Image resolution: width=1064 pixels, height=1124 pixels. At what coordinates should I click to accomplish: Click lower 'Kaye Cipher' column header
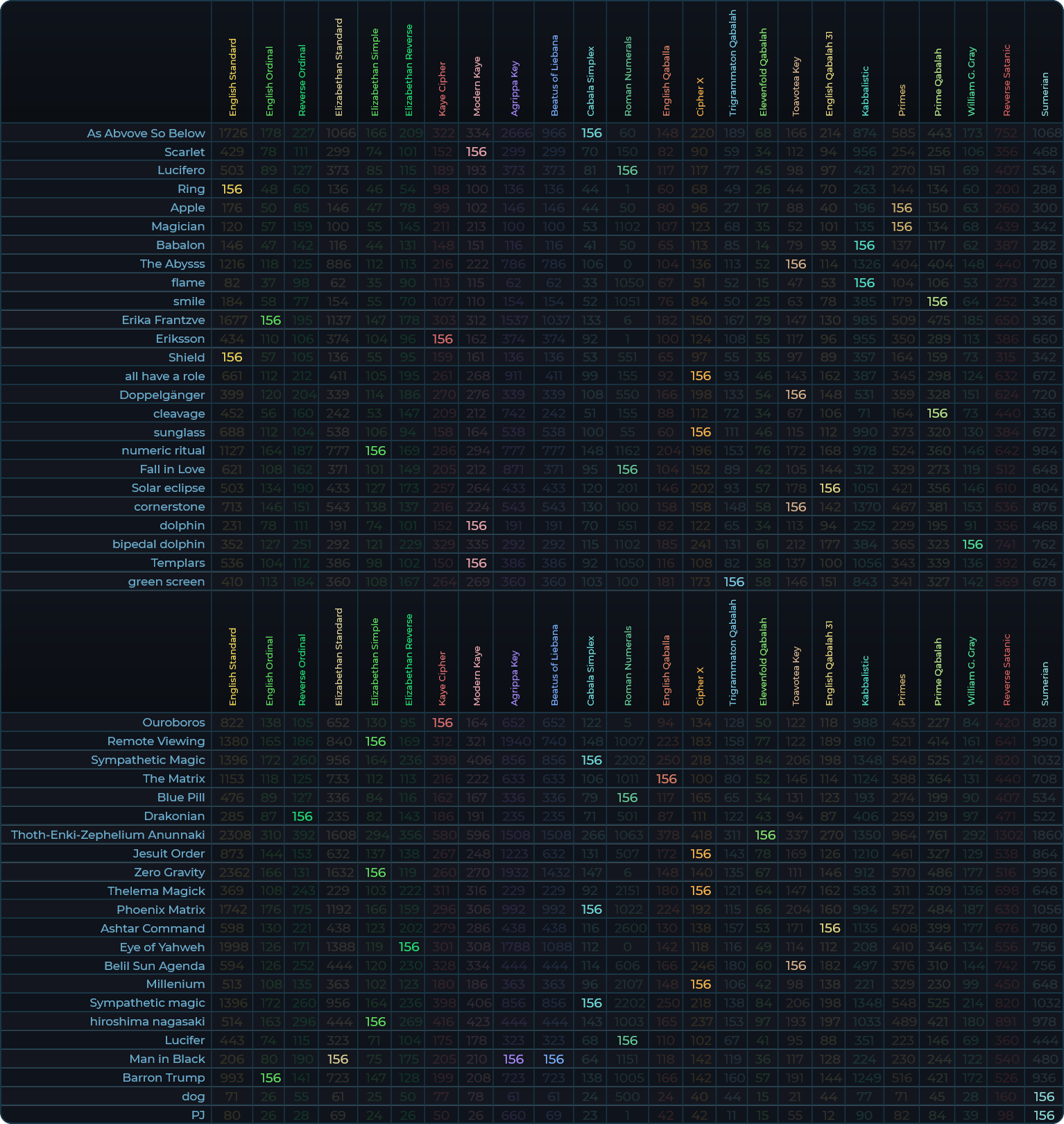pos(442,678)
